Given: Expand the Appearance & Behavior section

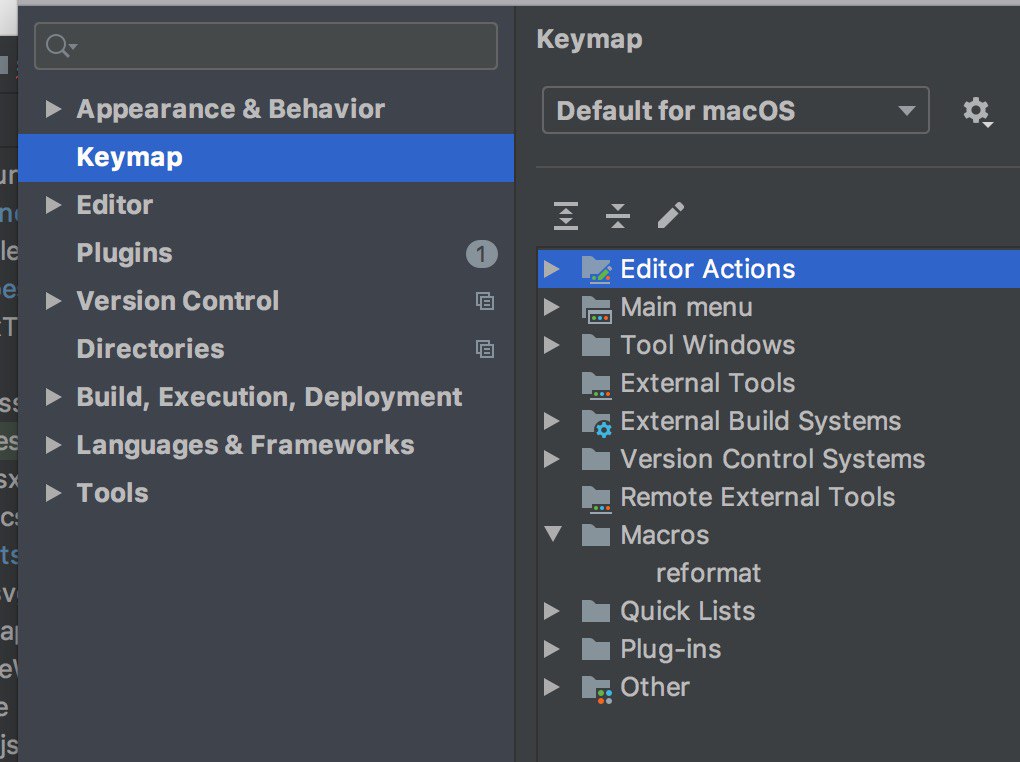Looking at the screenshot, I should 54,109.
